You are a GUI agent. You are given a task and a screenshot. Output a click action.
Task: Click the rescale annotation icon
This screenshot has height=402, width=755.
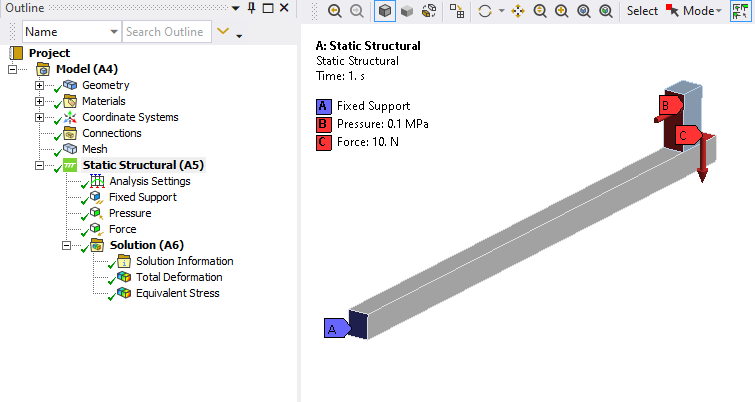click(457, 11)
